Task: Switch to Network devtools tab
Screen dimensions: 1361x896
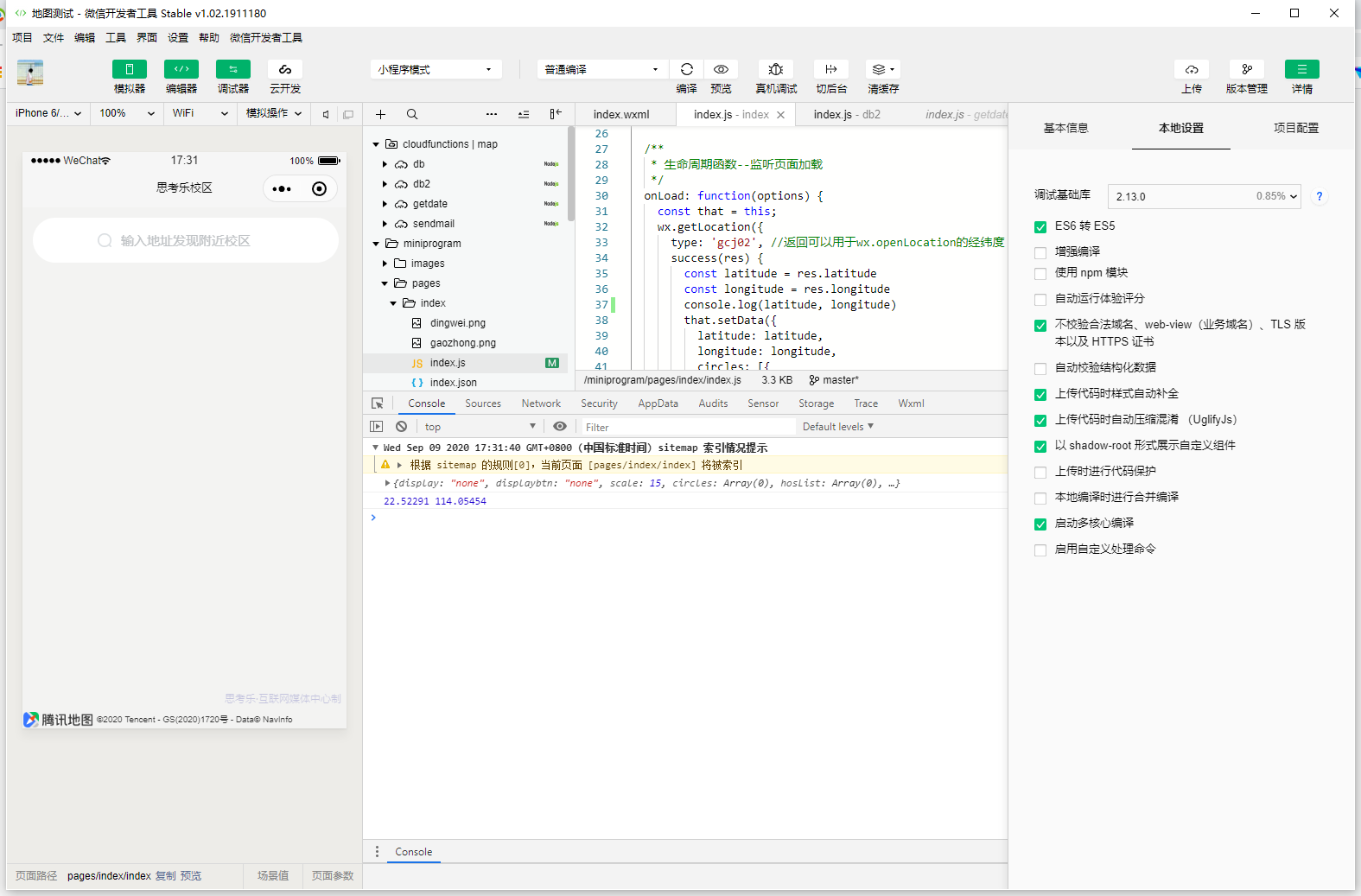Action: pos(541,404)
